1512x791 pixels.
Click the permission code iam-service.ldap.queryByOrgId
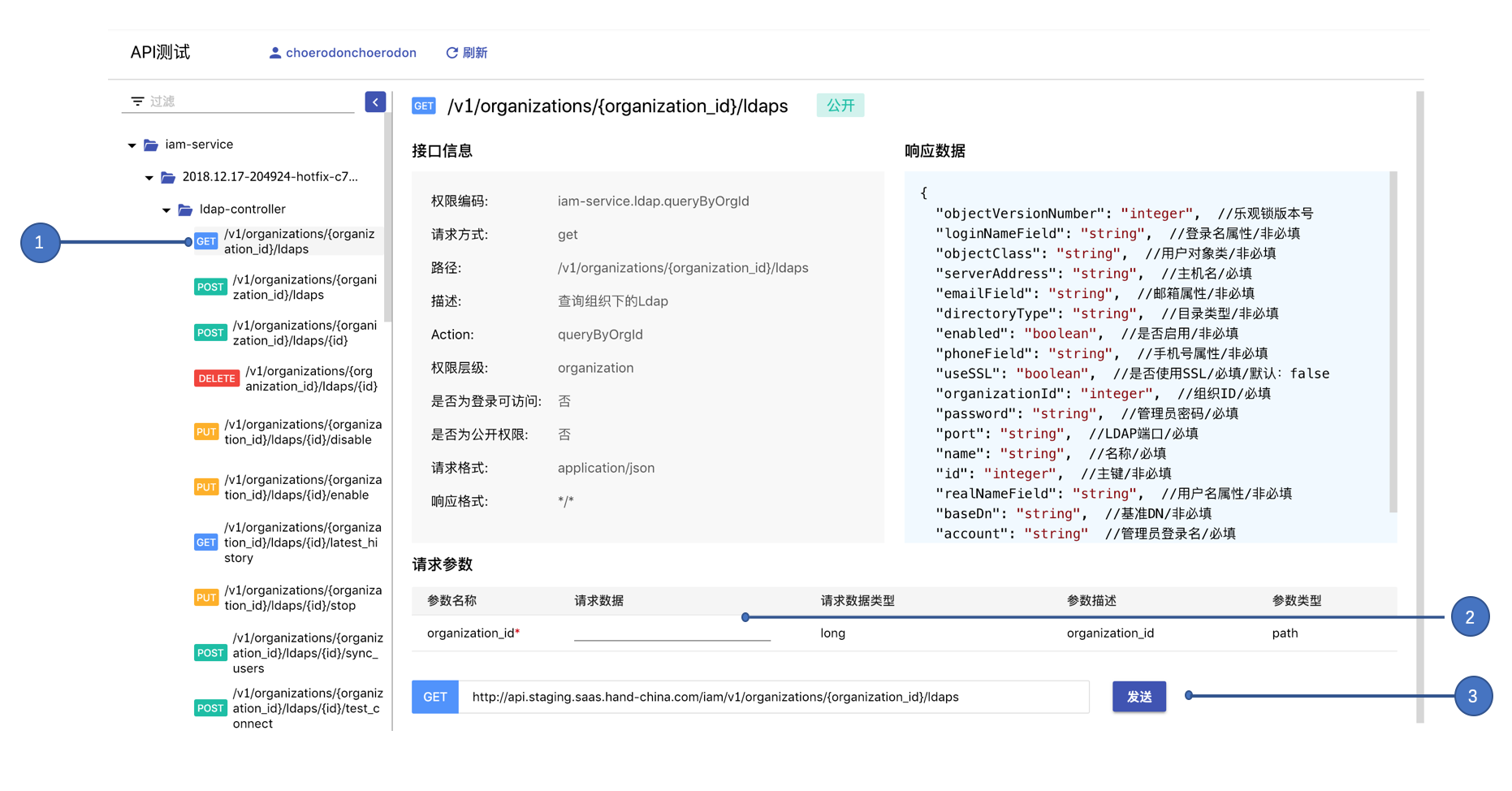(653, 201)
